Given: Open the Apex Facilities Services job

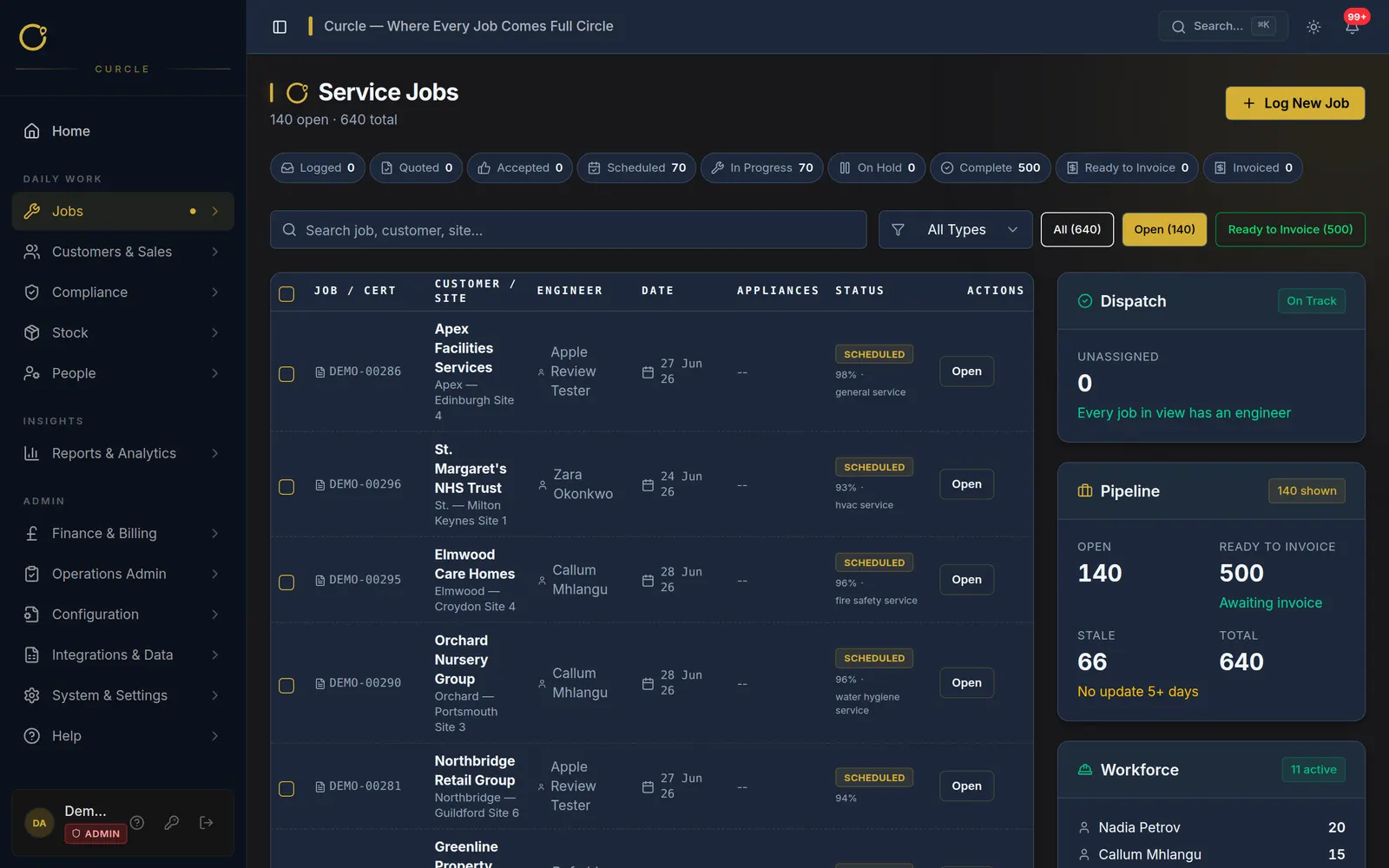Looking at the screenshot, I should pyautogui.click(x=966, y=372).
